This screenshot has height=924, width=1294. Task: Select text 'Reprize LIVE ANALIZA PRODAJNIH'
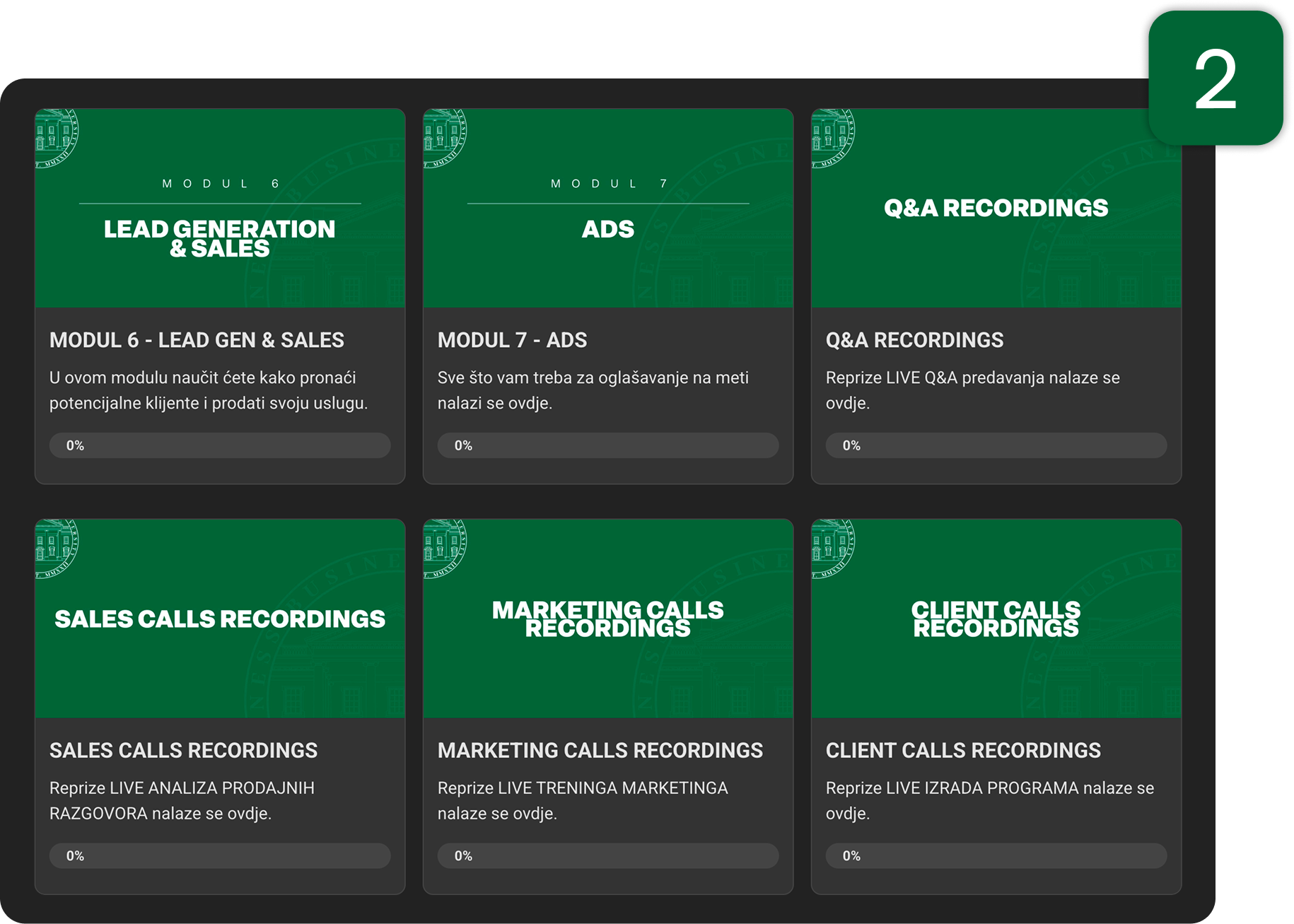tap(182, 788)
